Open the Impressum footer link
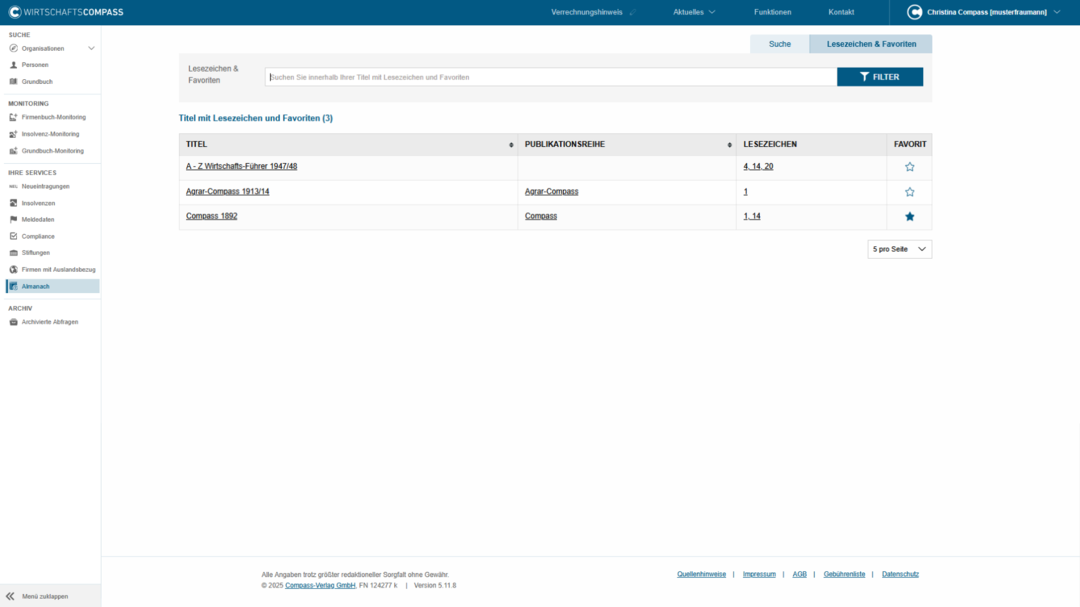 (759, 574)
